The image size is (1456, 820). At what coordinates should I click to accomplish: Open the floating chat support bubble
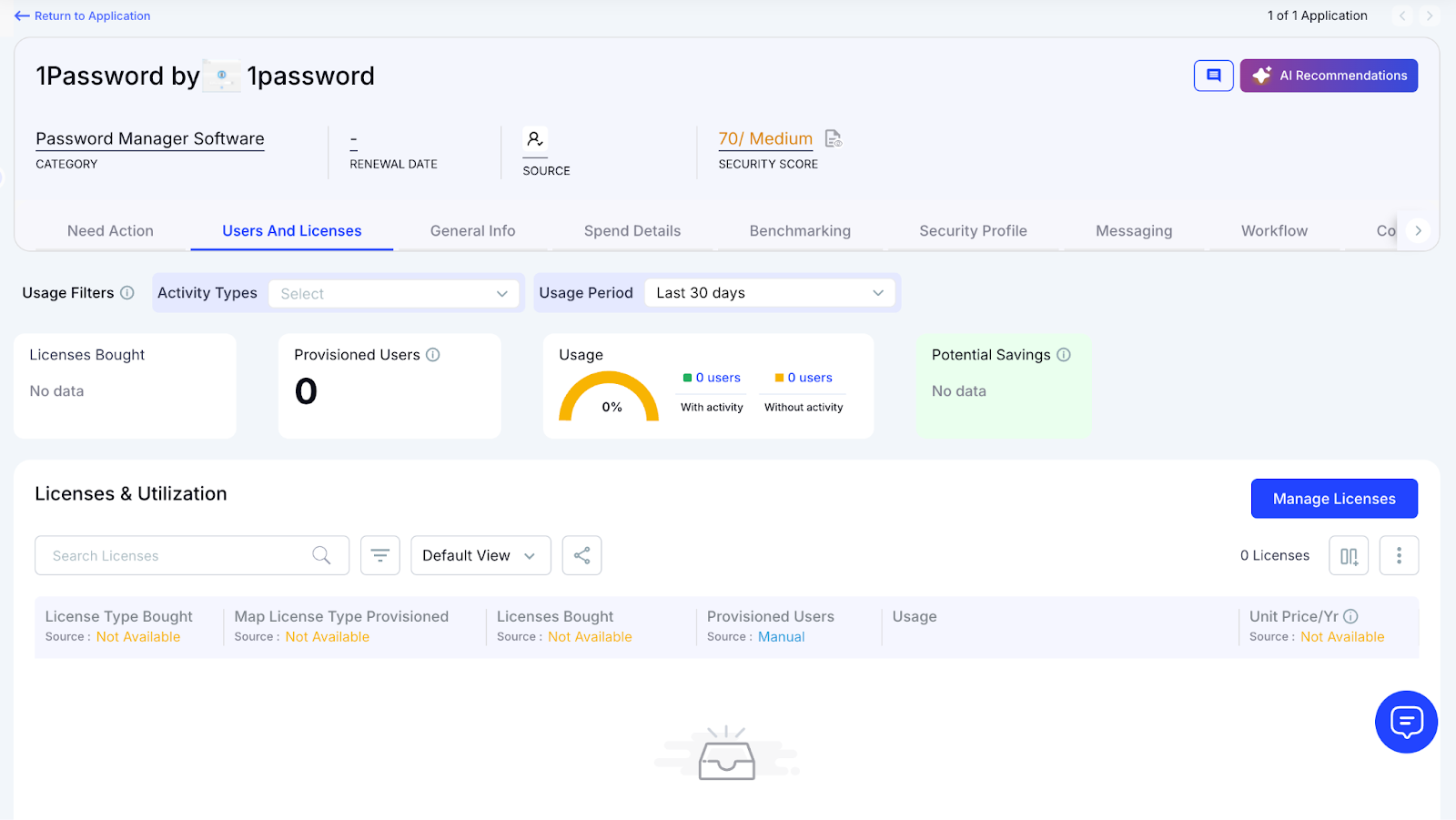(1406, 722)
